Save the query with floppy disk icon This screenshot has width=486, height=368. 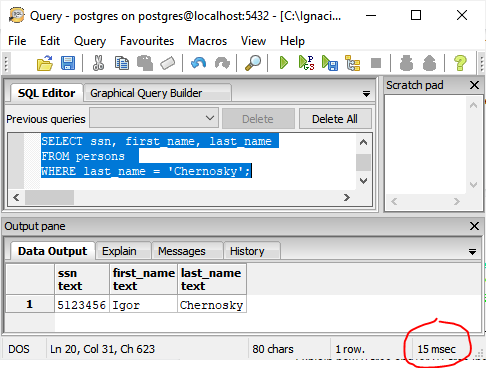click(68, 63)
